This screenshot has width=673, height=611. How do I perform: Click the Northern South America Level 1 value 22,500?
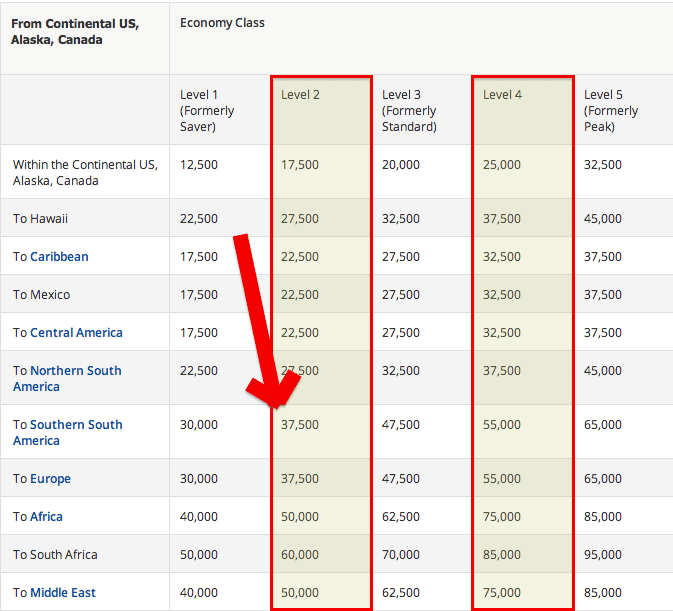199,371
